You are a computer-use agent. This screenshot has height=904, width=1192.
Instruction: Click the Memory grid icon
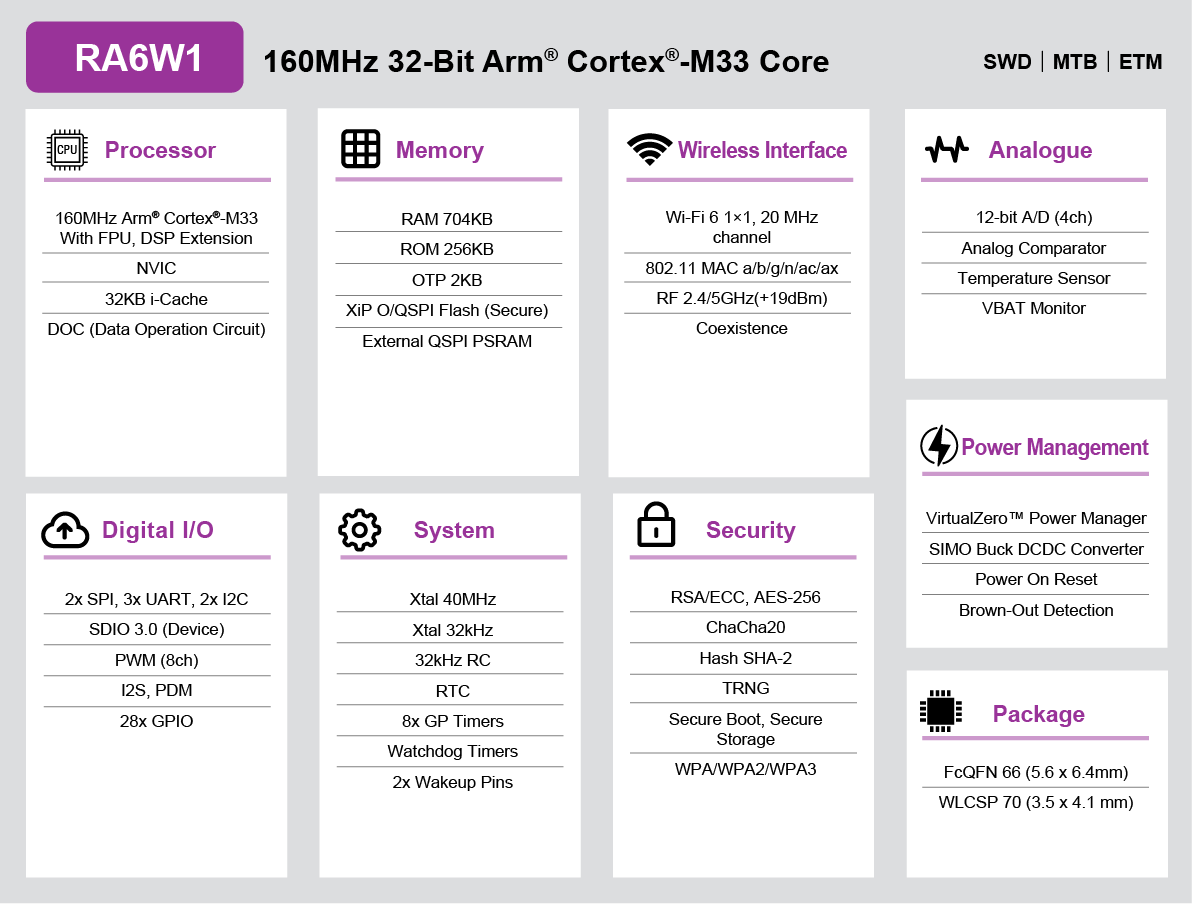pos(361,149)
